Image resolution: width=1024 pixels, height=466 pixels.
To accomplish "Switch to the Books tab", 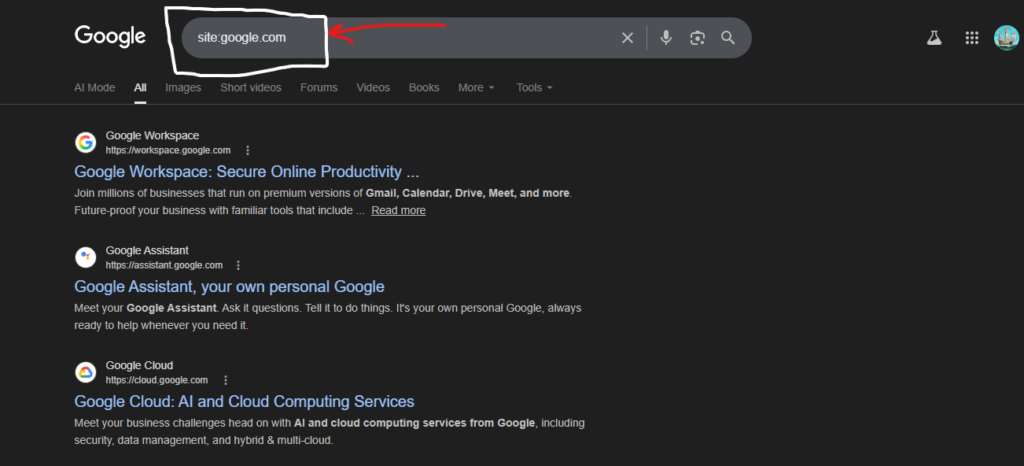I will [424, 87].
